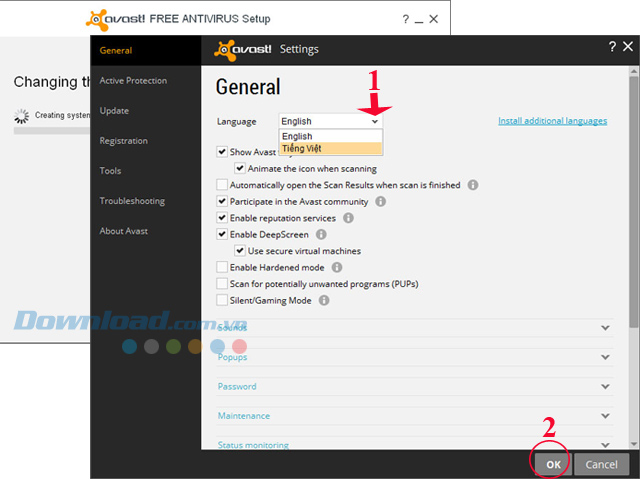Viewport: 640px width, 479px height.
Task: Toggle Use secure virtual machines checkbox
Action: 240,251
